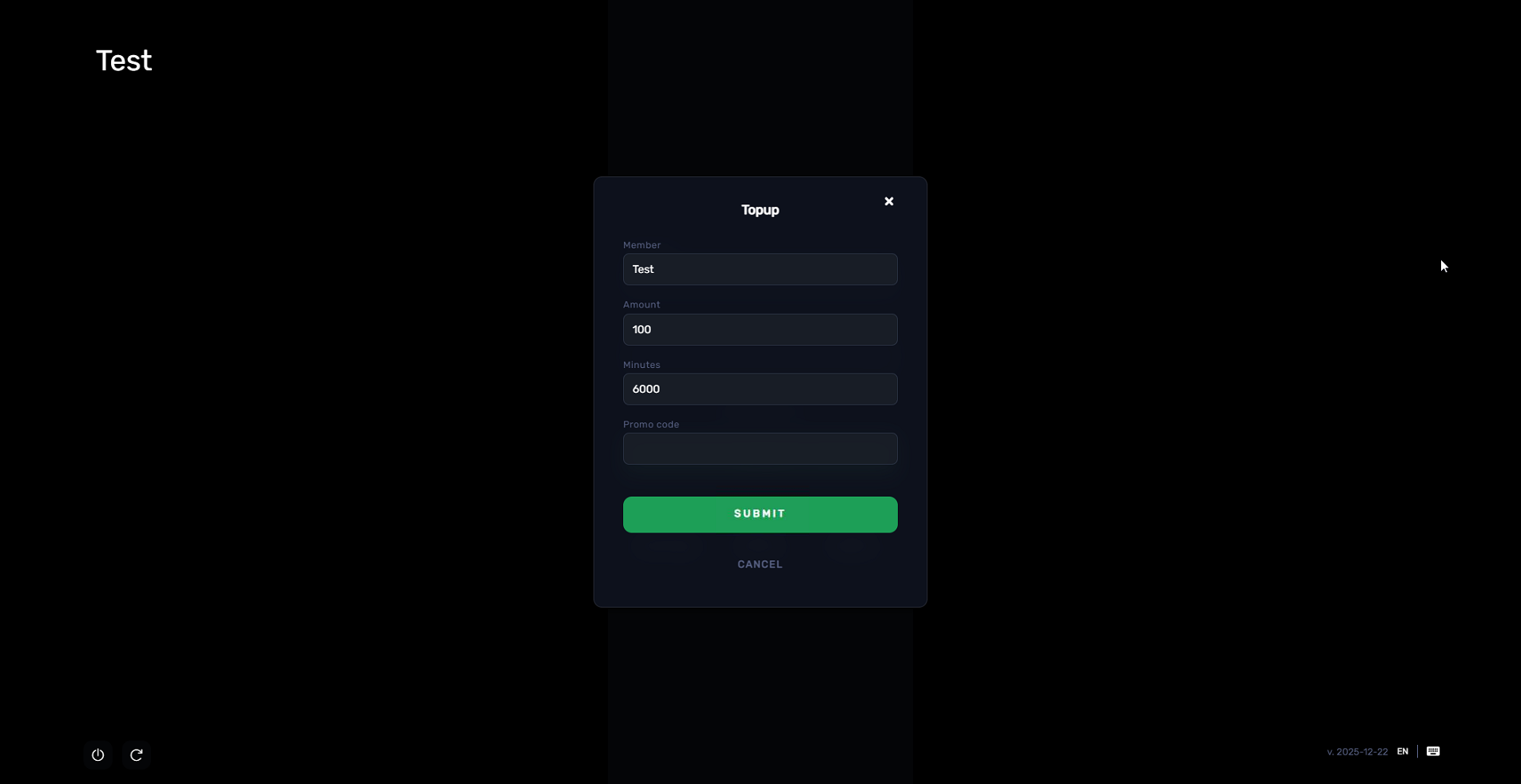Click the Promo code field label
Viewport: 1521px width, 784px height.
coord(651,425)
